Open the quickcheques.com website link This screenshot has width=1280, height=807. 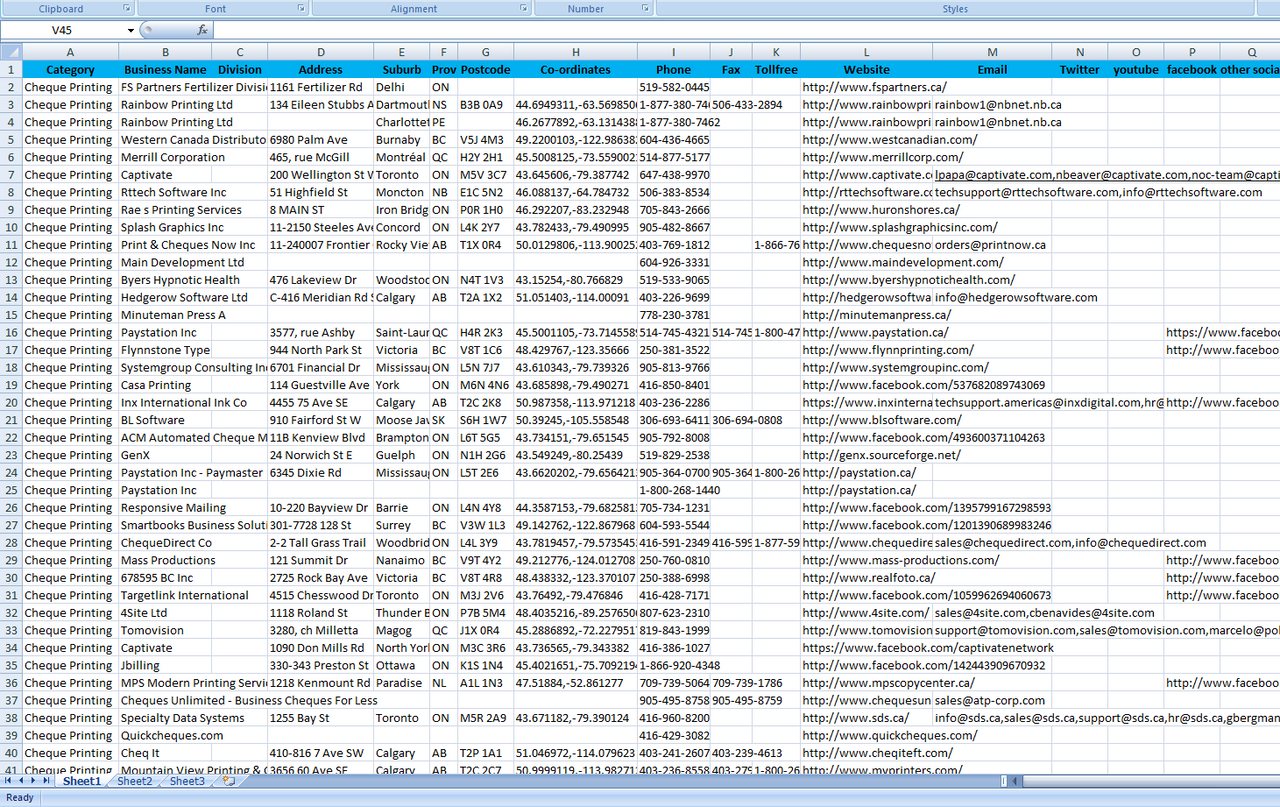890,735
